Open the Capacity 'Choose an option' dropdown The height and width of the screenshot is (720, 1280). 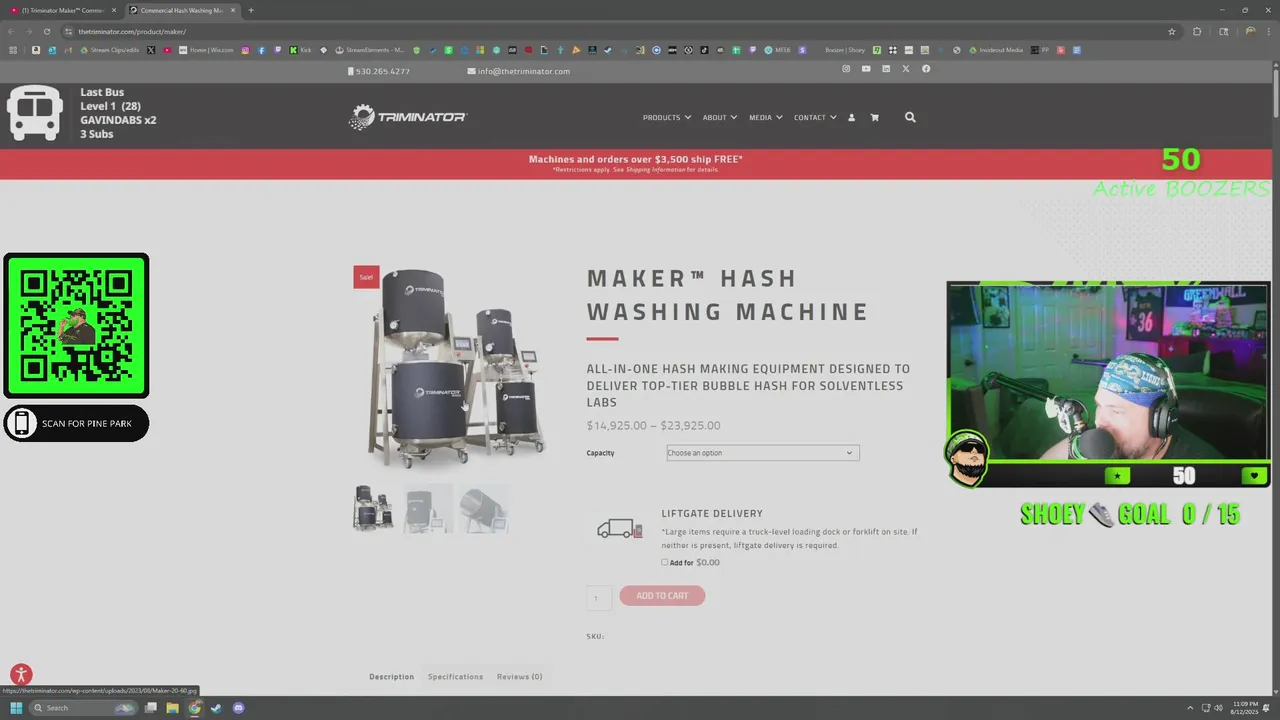coord(763,453)
